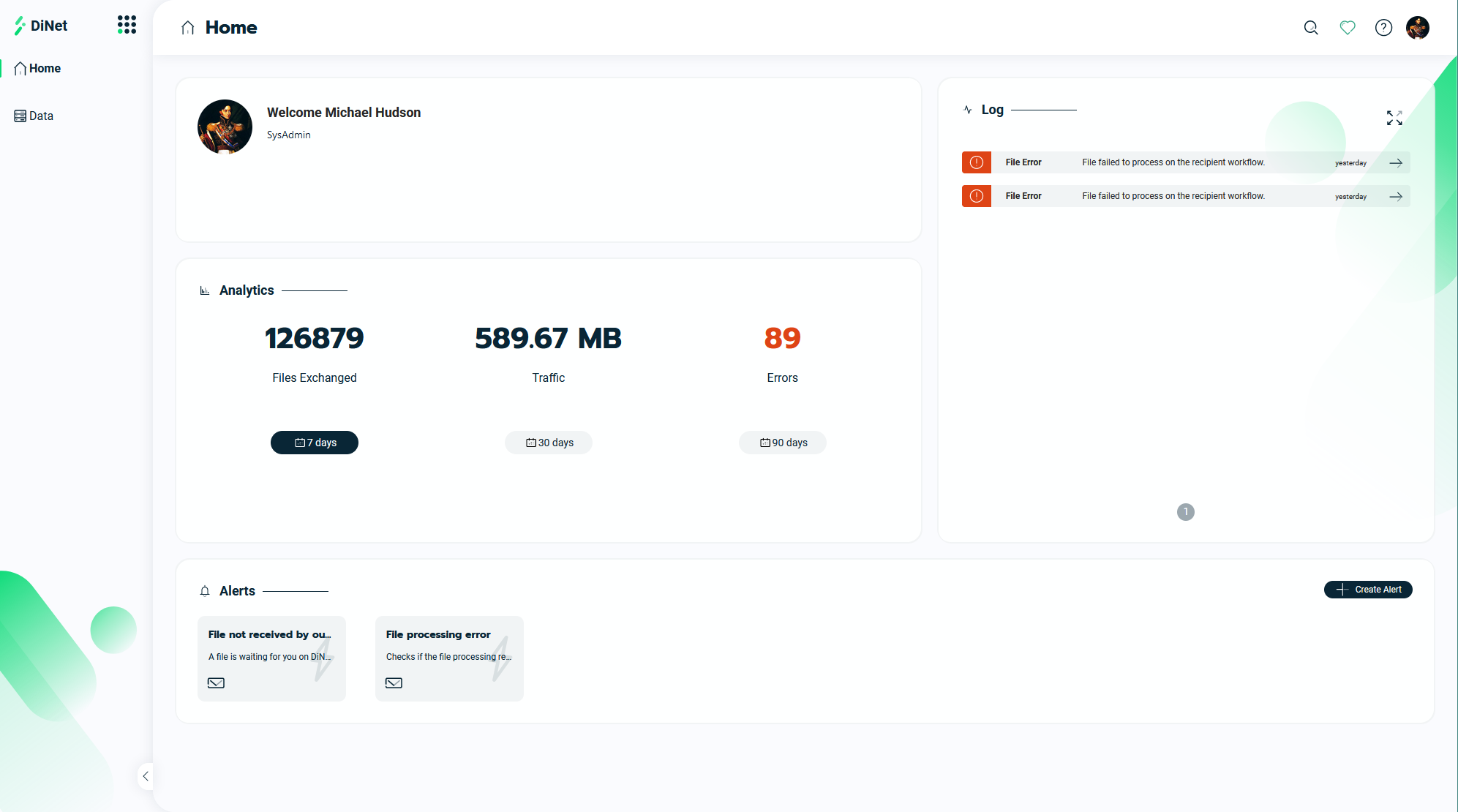Expand the Log panel to fullscreen
Screen dimensions: 1458x812
[x=1394, y=118]
